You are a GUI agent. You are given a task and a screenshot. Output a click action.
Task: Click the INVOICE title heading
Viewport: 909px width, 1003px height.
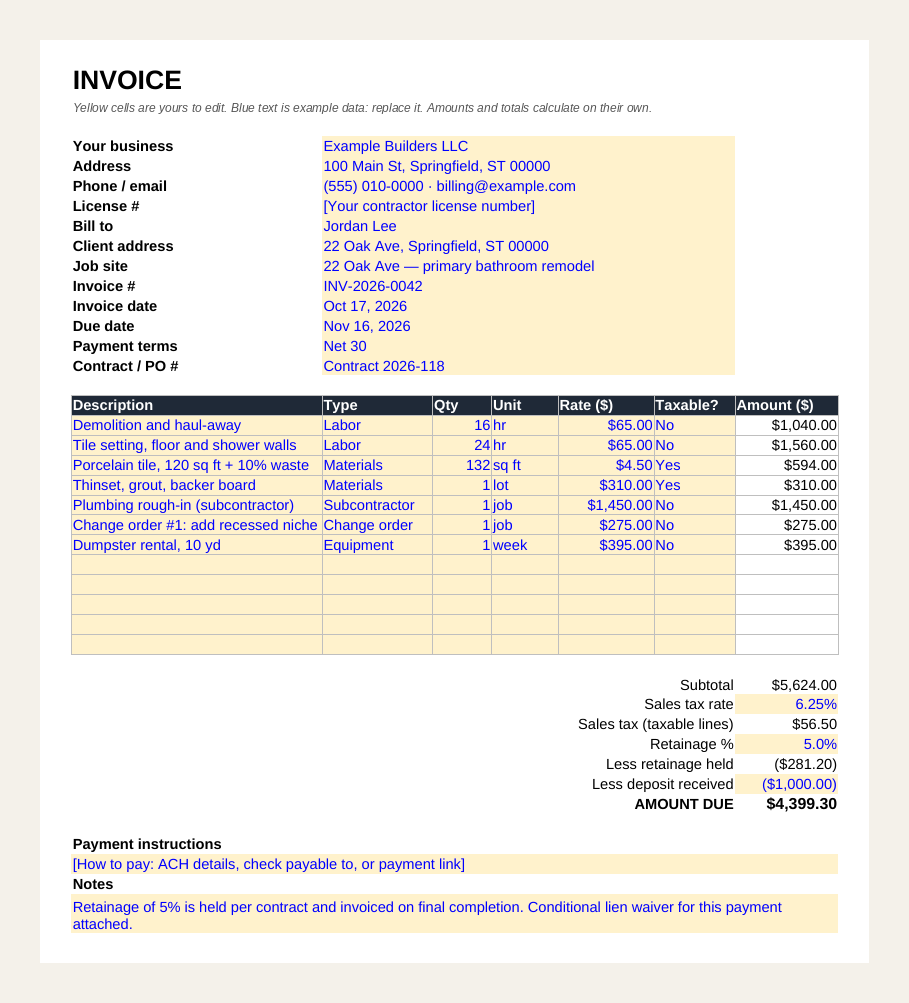tap(127, 81)
